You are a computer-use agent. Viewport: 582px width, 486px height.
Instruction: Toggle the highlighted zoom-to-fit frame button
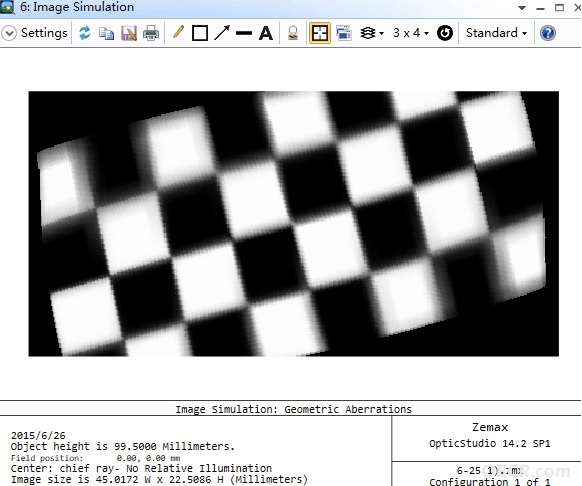(x=320, y=33)
